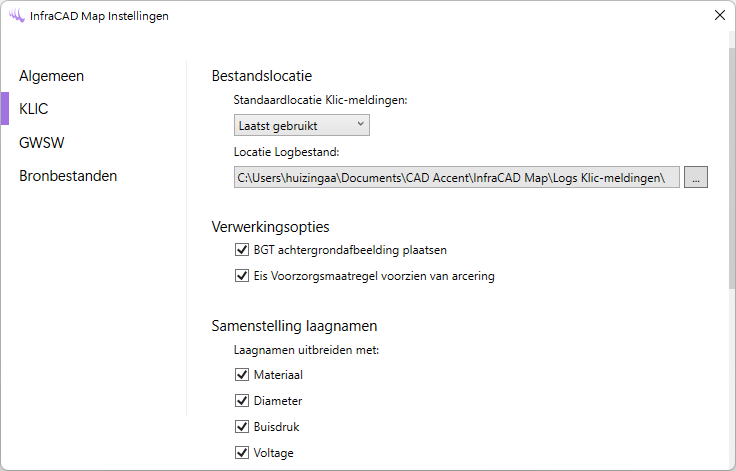The image size is (736, 471).
Task: Open the Algemeen settings section
Action: click(x=51, y=75)
